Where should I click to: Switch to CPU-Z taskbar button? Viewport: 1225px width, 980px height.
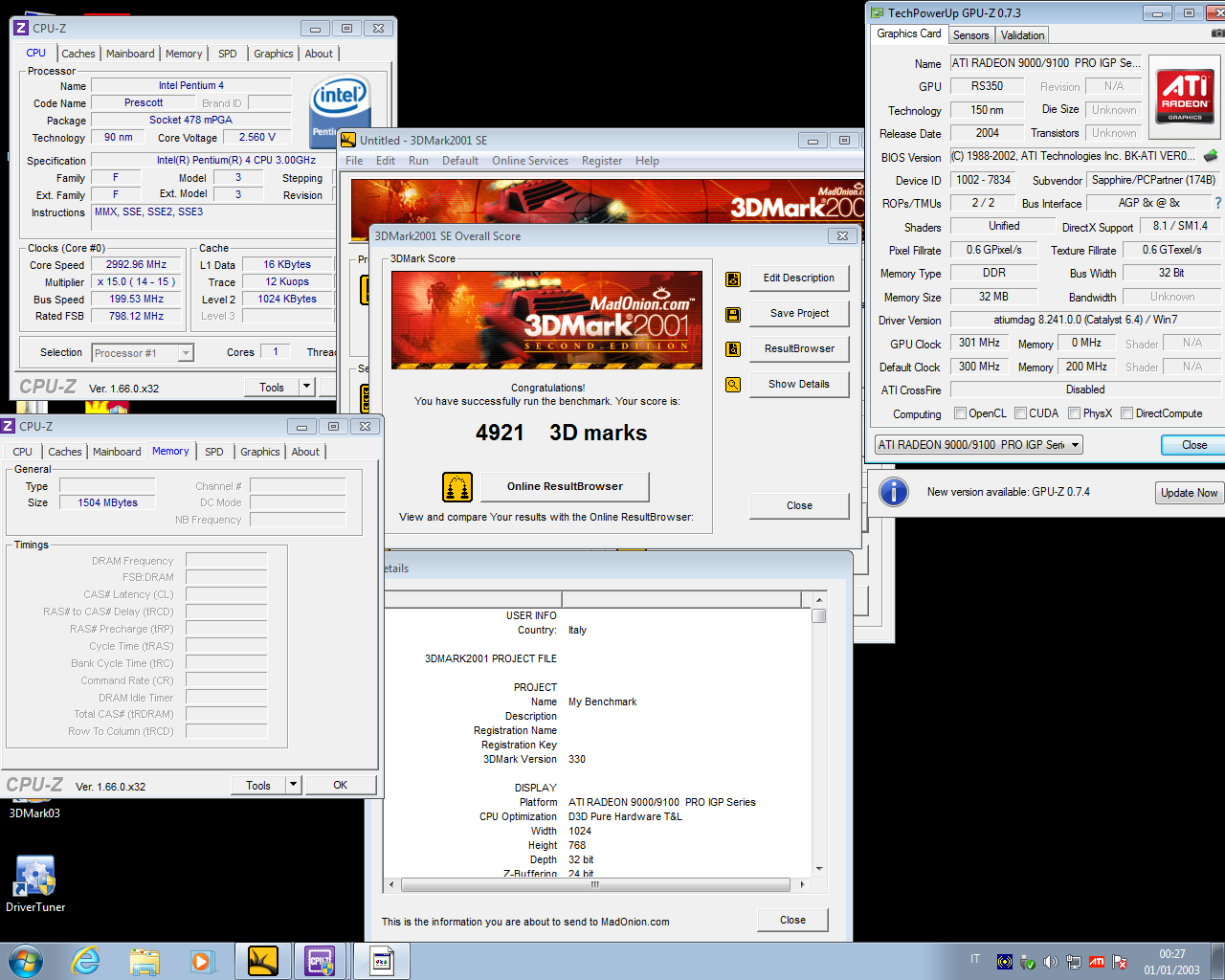pos(320,961)
